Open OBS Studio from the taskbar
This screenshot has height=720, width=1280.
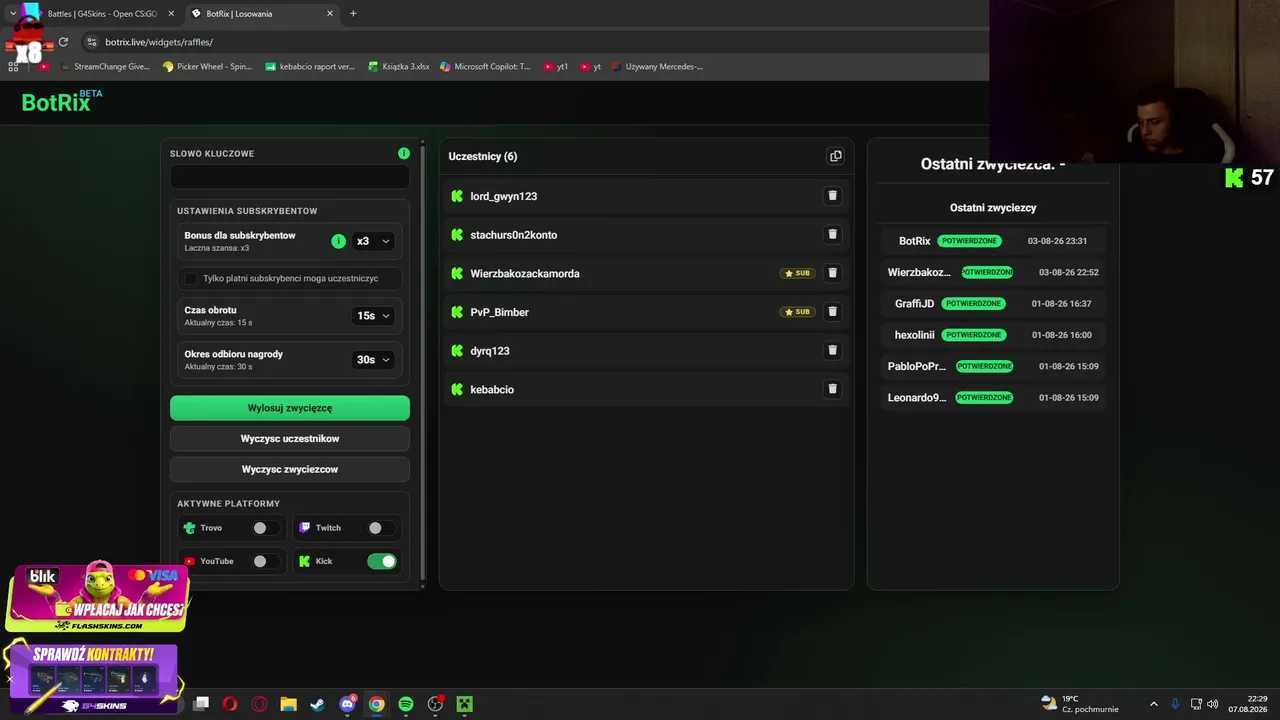435,704
